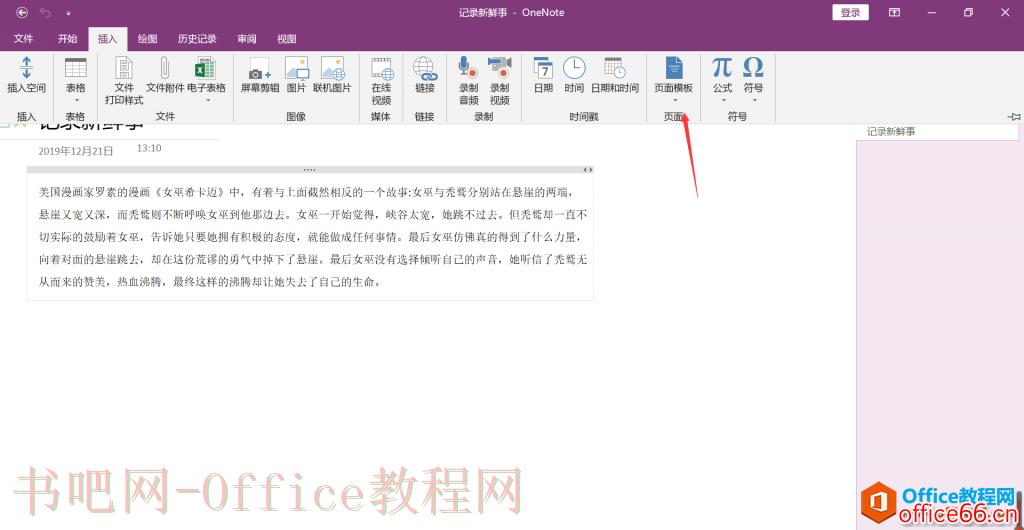Click the Equation pi icon
The image size is (1024, 530).
[x=722, y=67]
